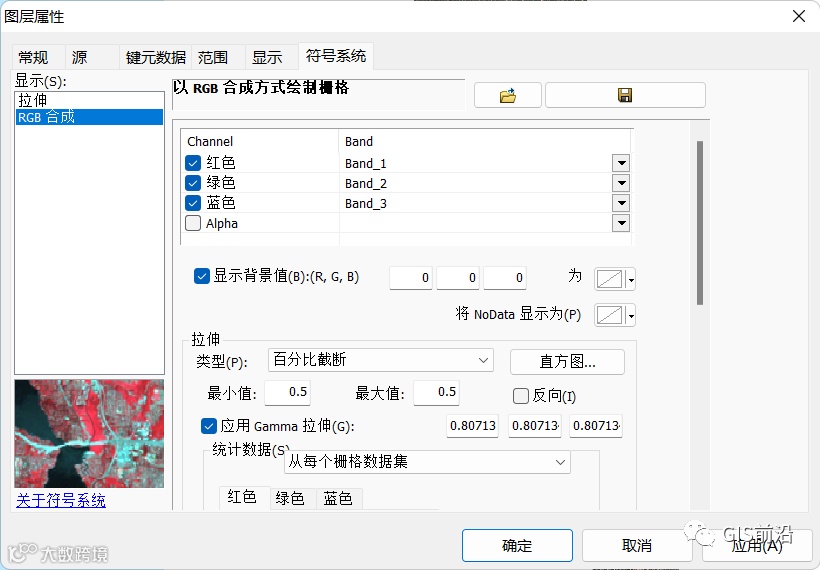Select RGB 合成 in the display list

(89, 117)
